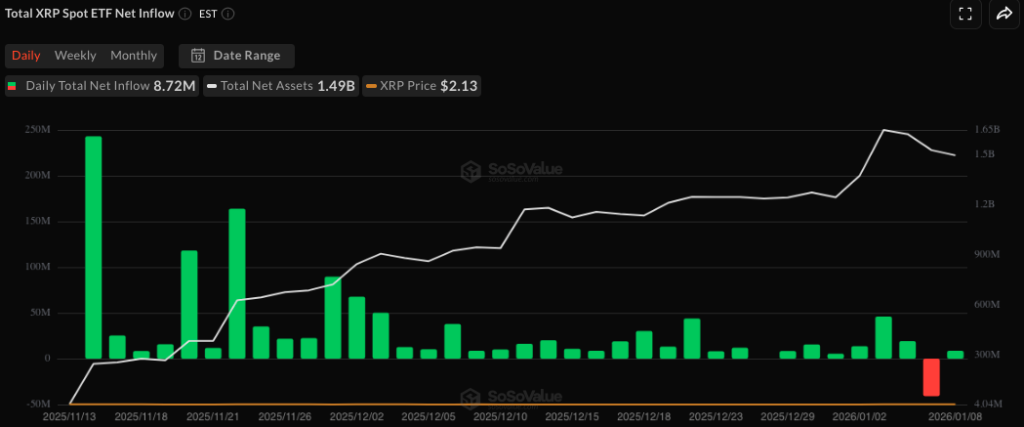Click the 2025/11/21 date label
The height and width of the screenshot is (427, 1024).
point(212,416)
